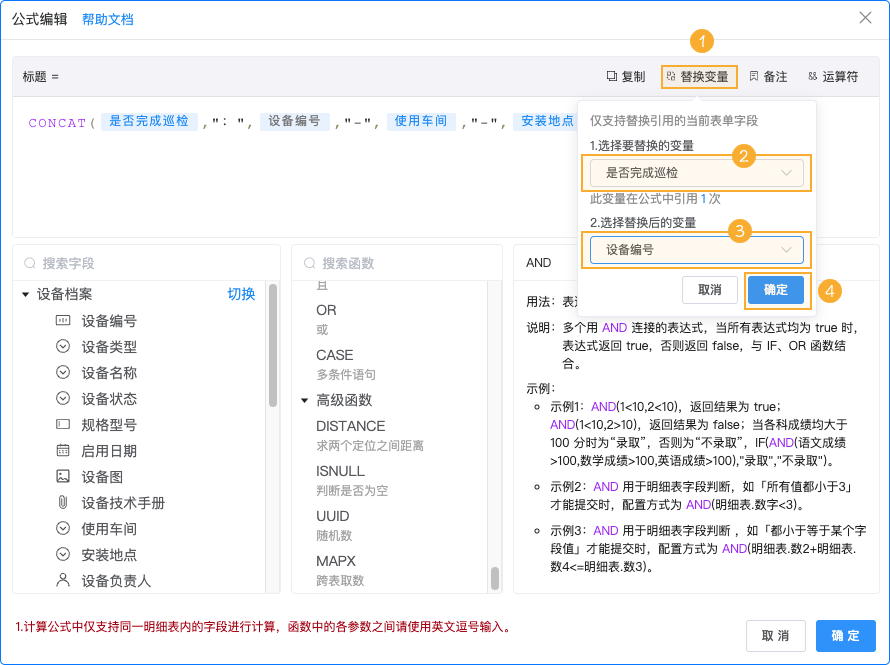Click the 复制 copy icon

614,76
